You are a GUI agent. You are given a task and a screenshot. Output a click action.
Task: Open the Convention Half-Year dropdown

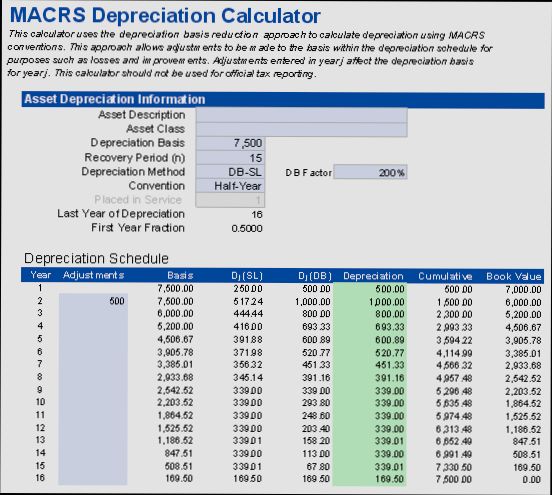[230, 186]
